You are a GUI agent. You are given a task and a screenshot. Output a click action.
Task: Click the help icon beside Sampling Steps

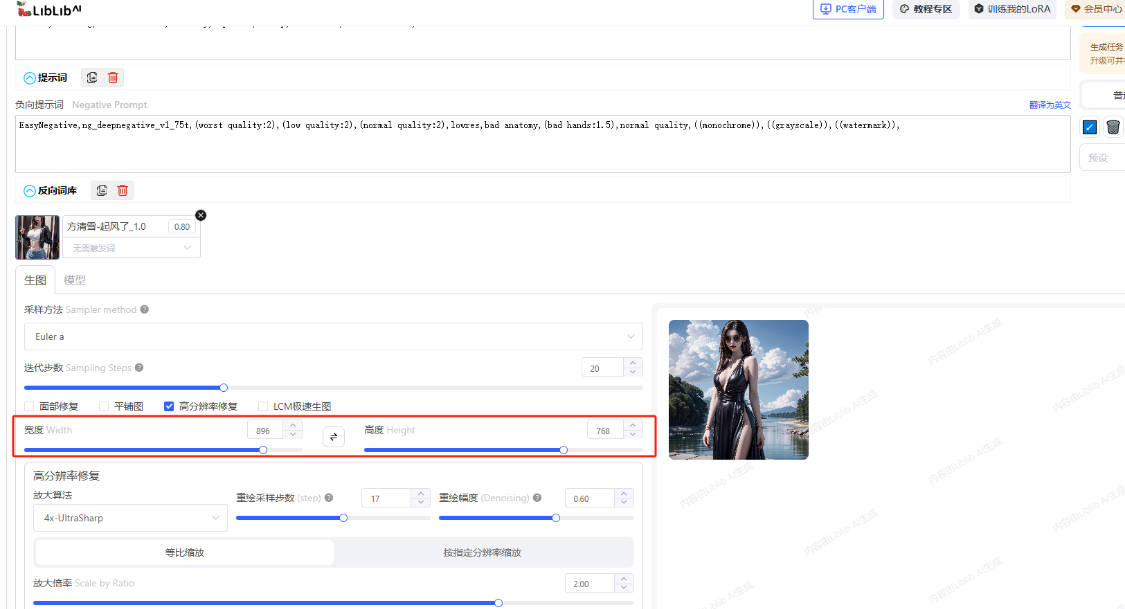(139, 368)
